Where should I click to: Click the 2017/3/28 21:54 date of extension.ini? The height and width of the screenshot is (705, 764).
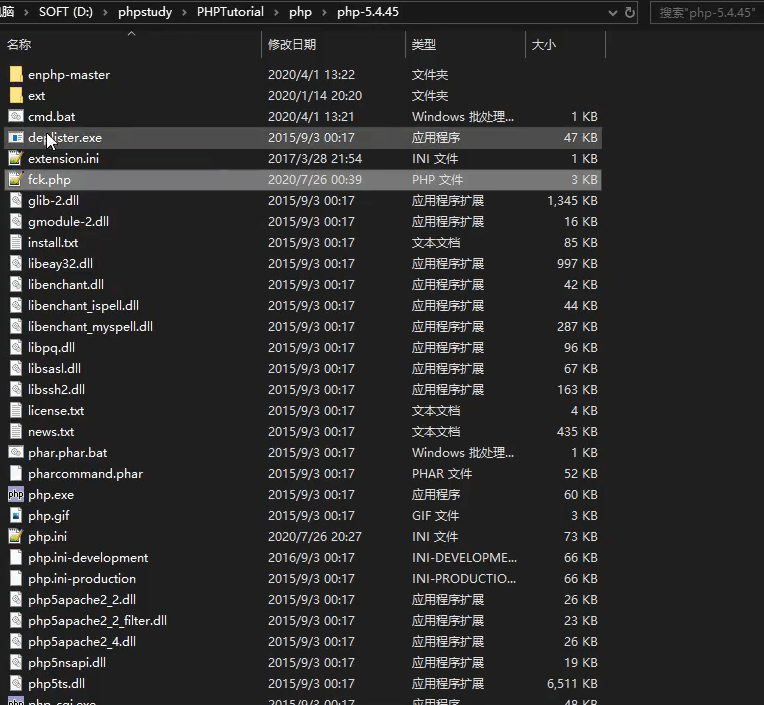(x=315, y=158)
